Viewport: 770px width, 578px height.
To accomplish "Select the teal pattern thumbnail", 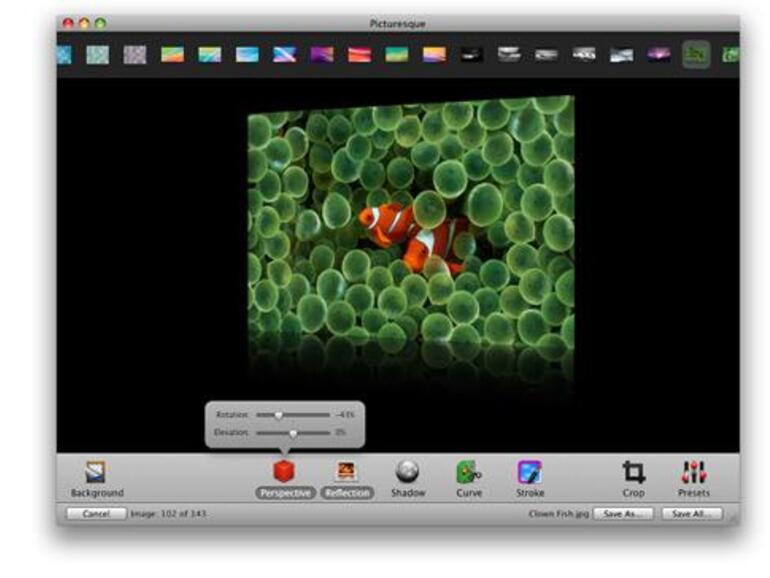I will click(x=98, y=55).
